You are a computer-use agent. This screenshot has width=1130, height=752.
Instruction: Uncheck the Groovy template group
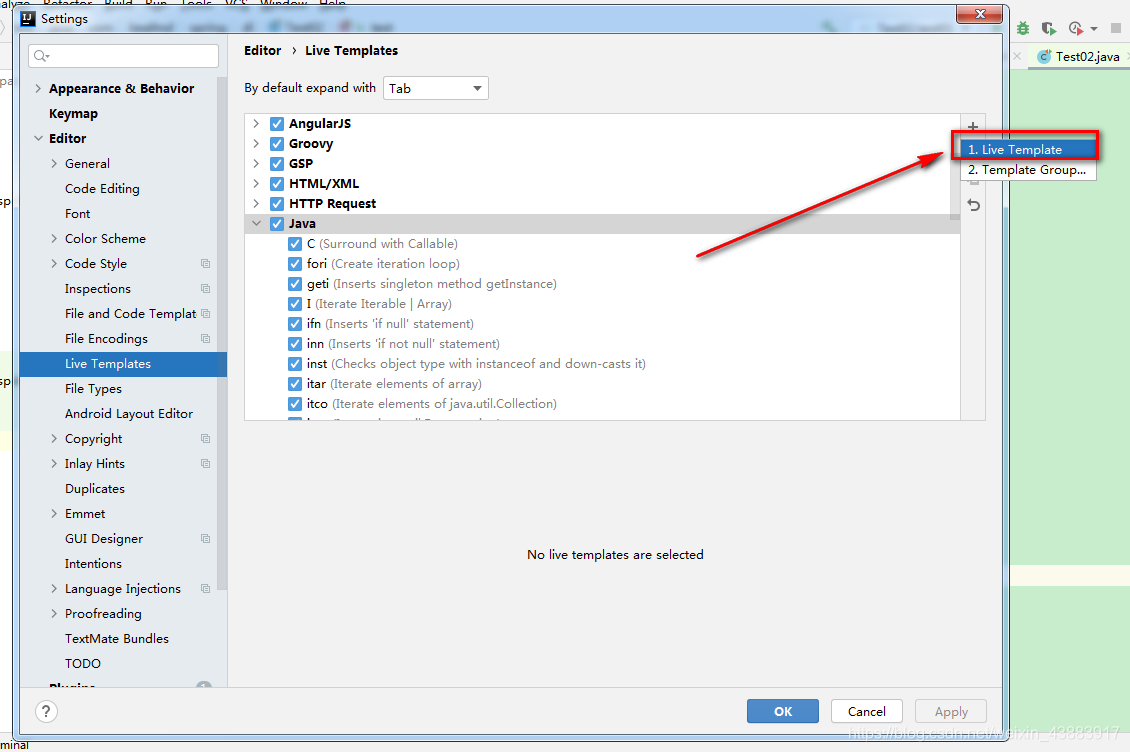point(277,143)
